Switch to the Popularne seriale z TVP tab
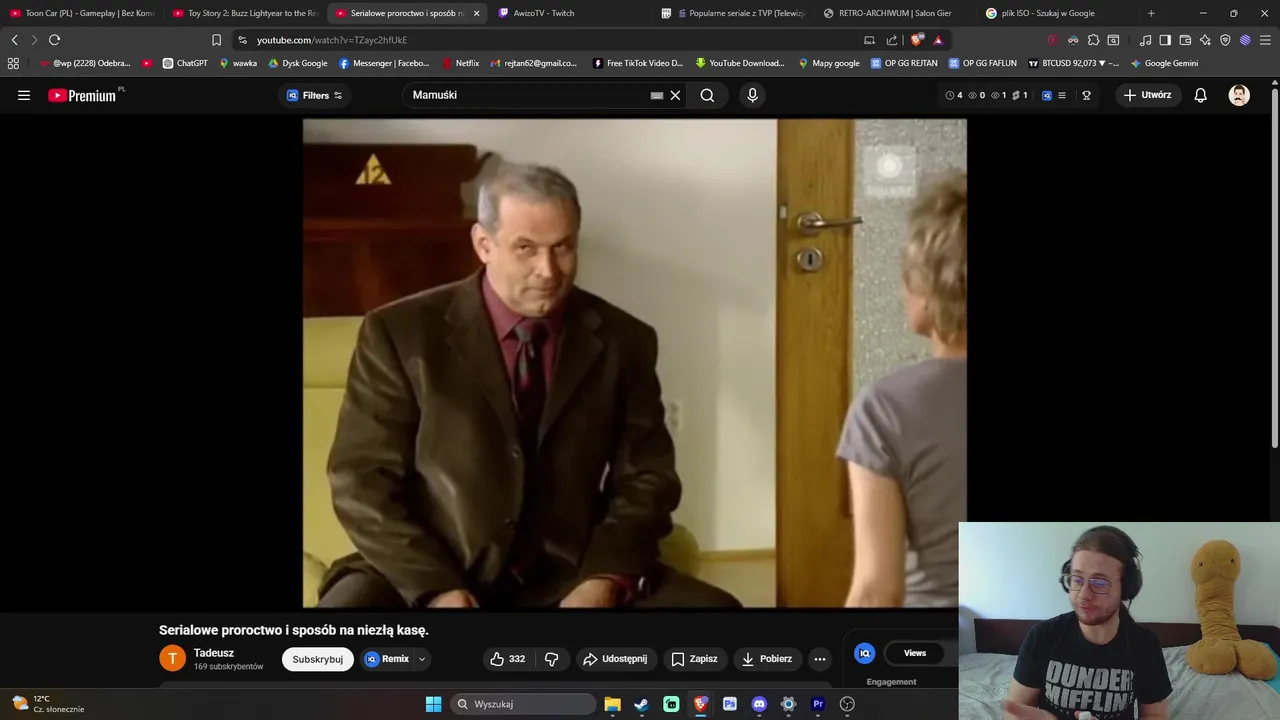Image resolution: width=1280 pixels, height=720 pixels. (733, 13)
